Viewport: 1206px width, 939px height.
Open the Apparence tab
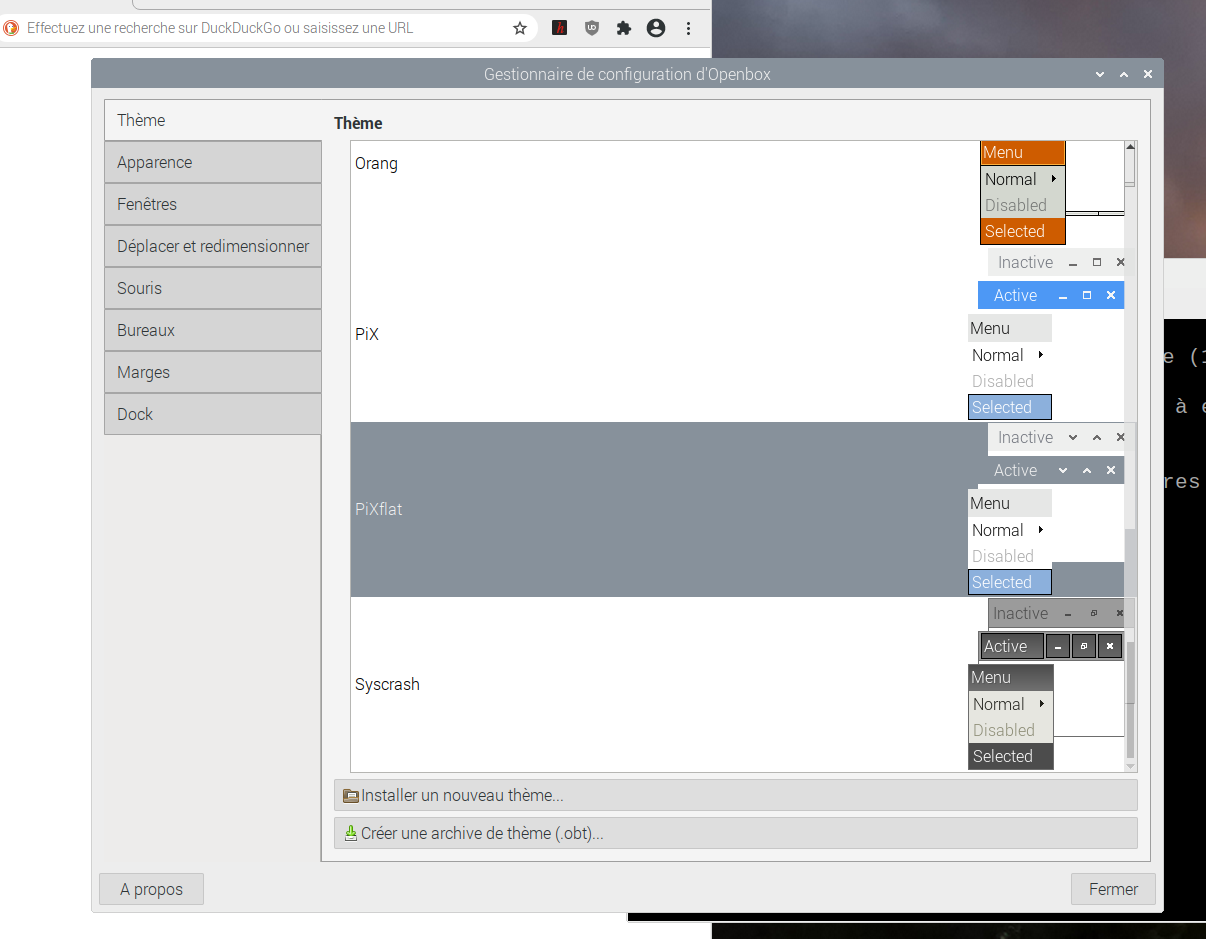pyautogui.click(x=212, y=162)
